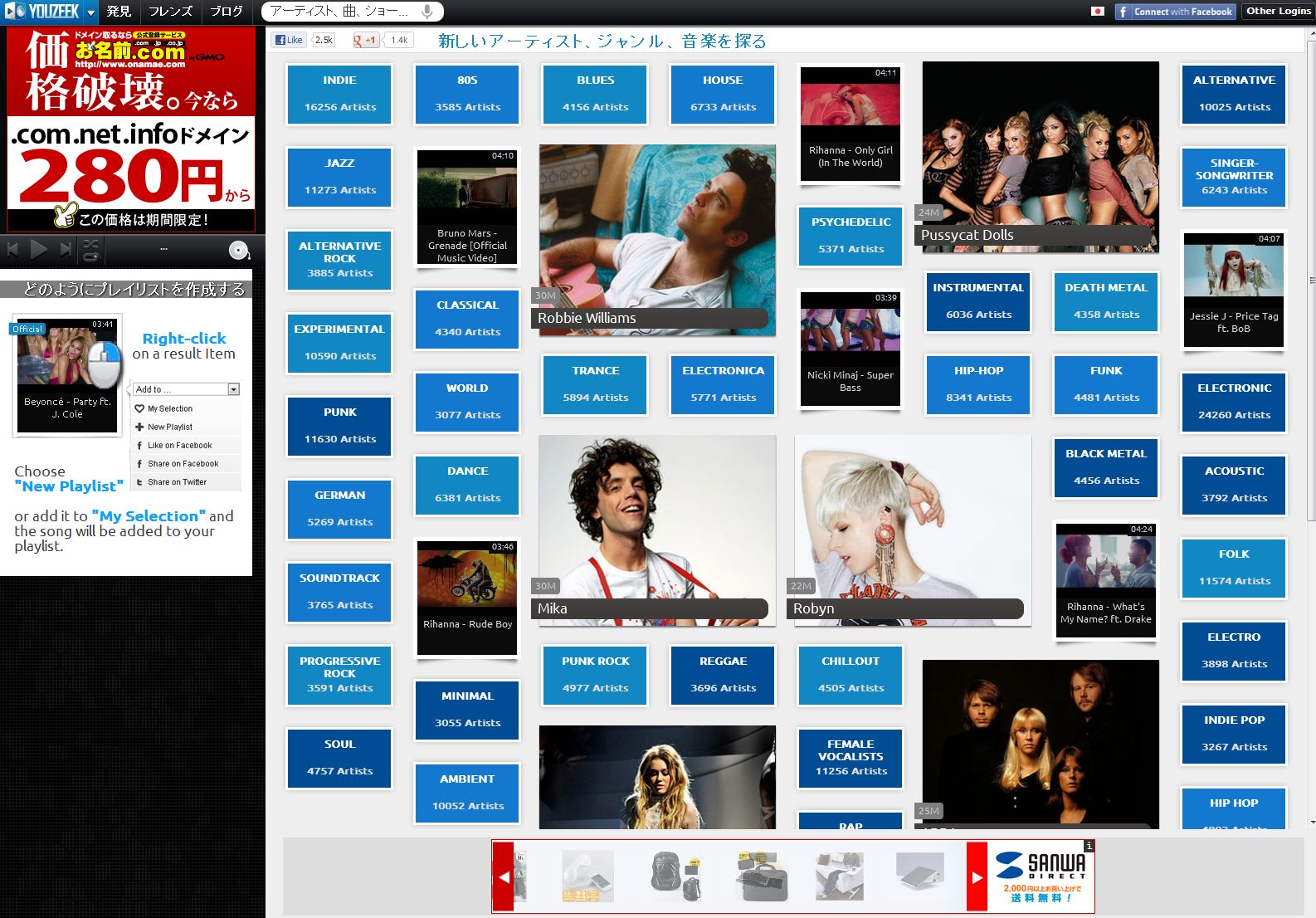Open the INDIE POP genre tile
This screenshot has width=1316, height=918.
(x=1234, y=734)
